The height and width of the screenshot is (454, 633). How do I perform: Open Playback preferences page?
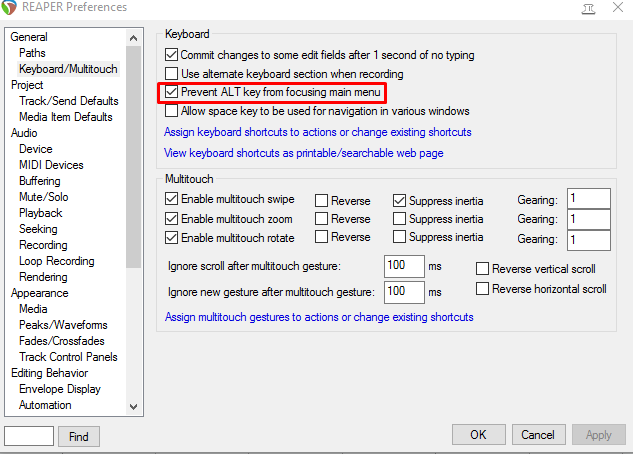click(41, 213)
